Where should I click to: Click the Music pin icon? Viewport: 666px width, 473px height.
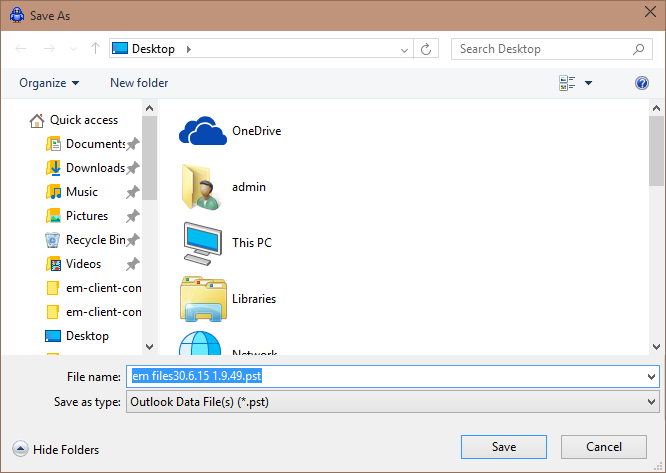133,192
